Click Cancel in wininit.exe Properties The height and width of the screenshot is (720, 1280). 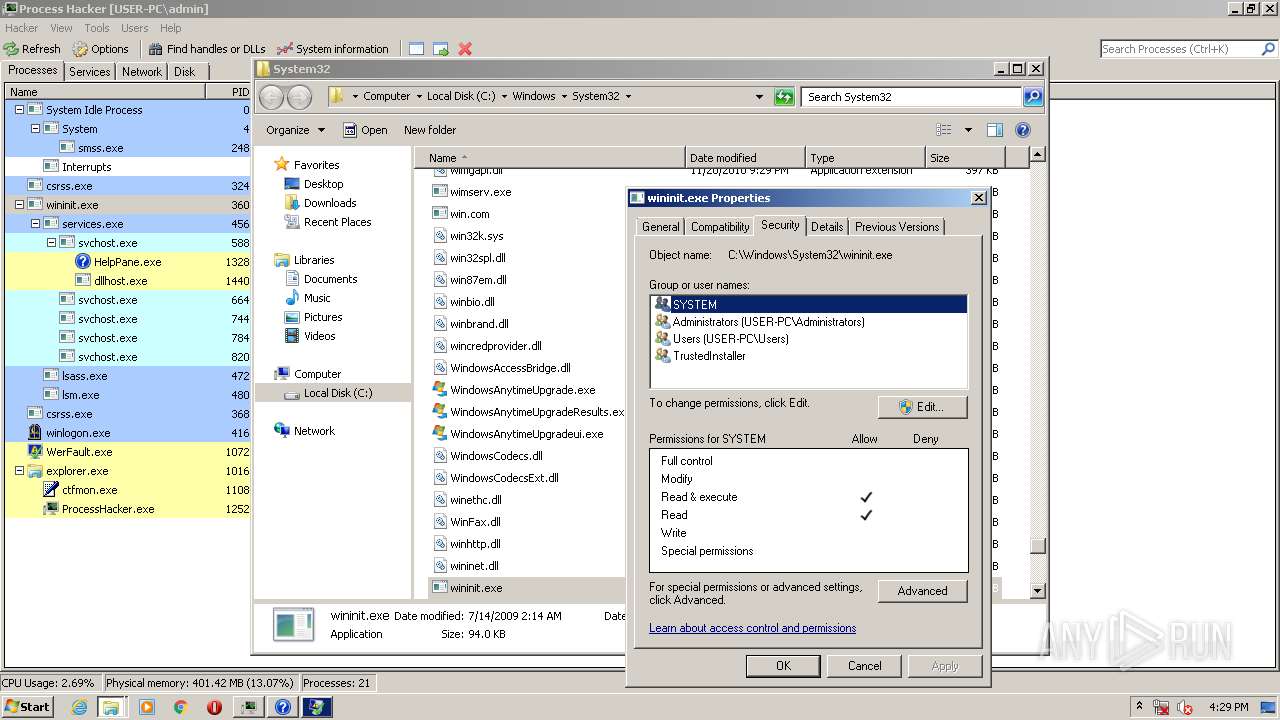point(864,666)
